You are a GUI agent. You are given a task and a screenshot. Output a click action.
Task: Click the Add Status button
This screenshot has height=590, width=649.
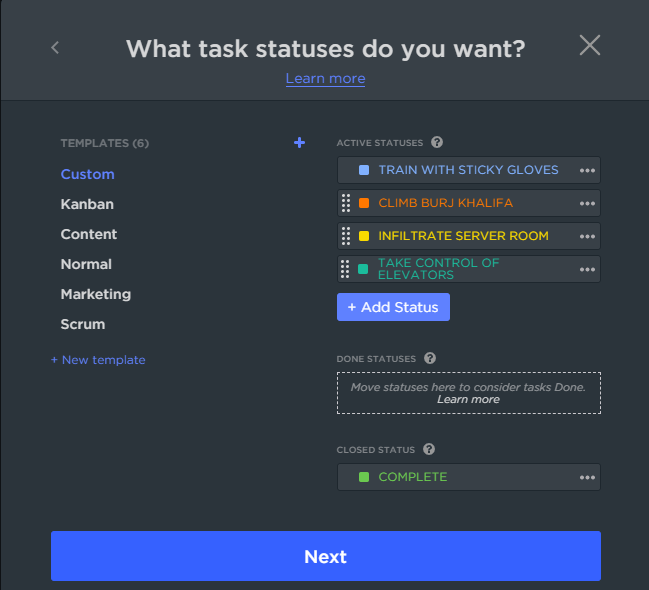pos(393,307)
